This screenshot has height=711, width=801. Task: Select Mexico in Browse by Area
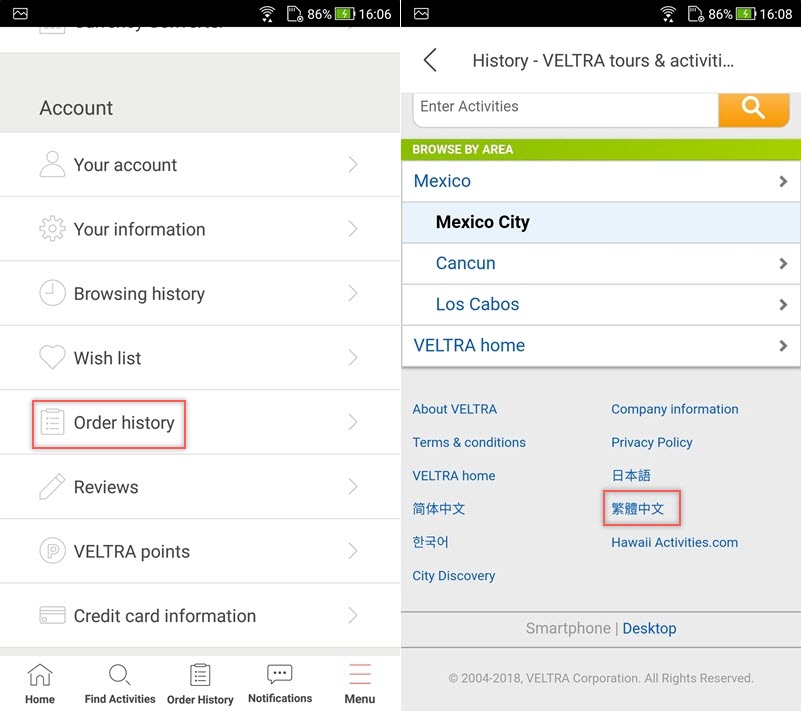coord(601,181)
